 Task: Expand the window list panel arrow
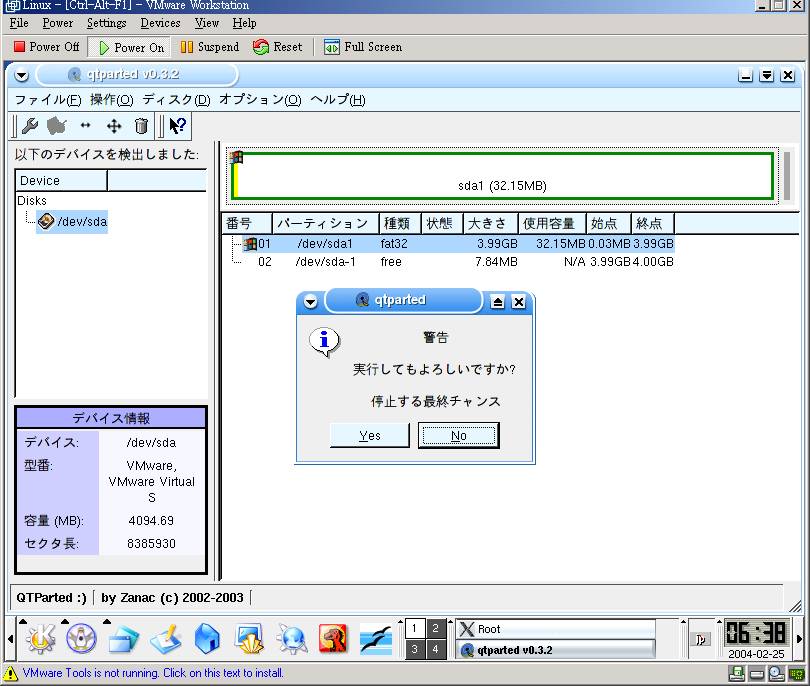click(x=106, y=621)
